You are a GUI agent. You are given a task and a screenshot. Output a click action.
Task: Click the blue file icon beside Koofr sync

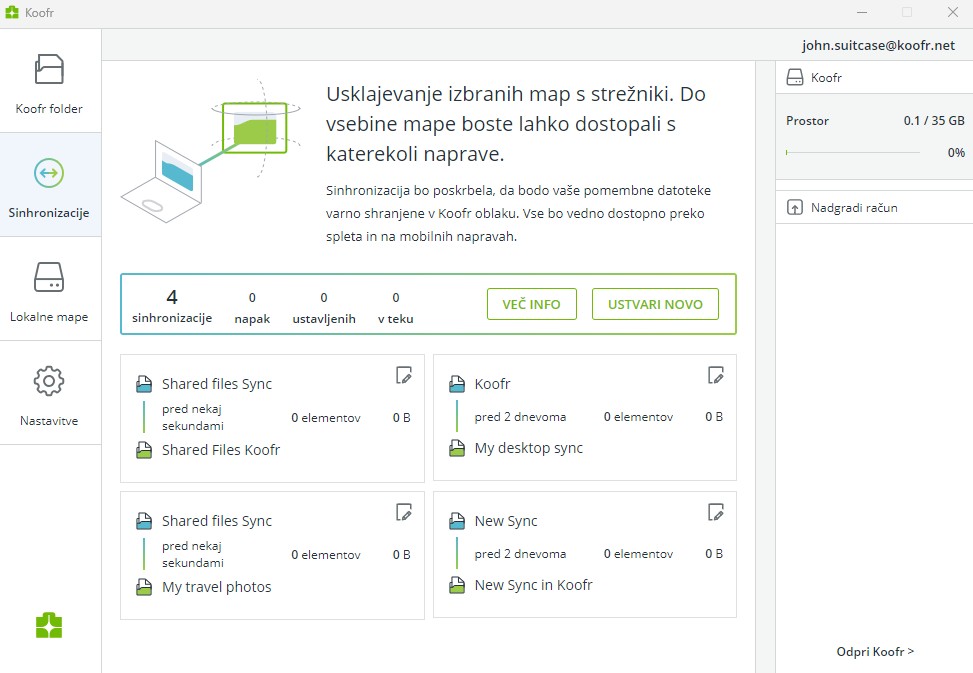pos(457,384)
